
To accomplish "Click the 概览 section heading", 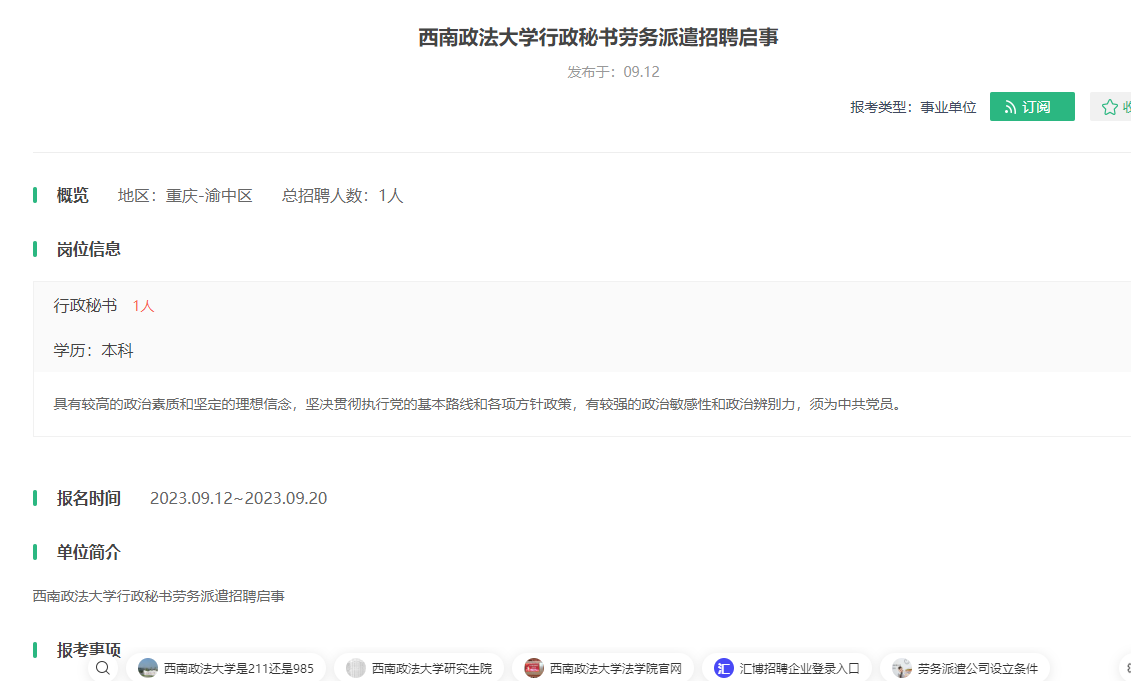I will (x=73, y=195).
